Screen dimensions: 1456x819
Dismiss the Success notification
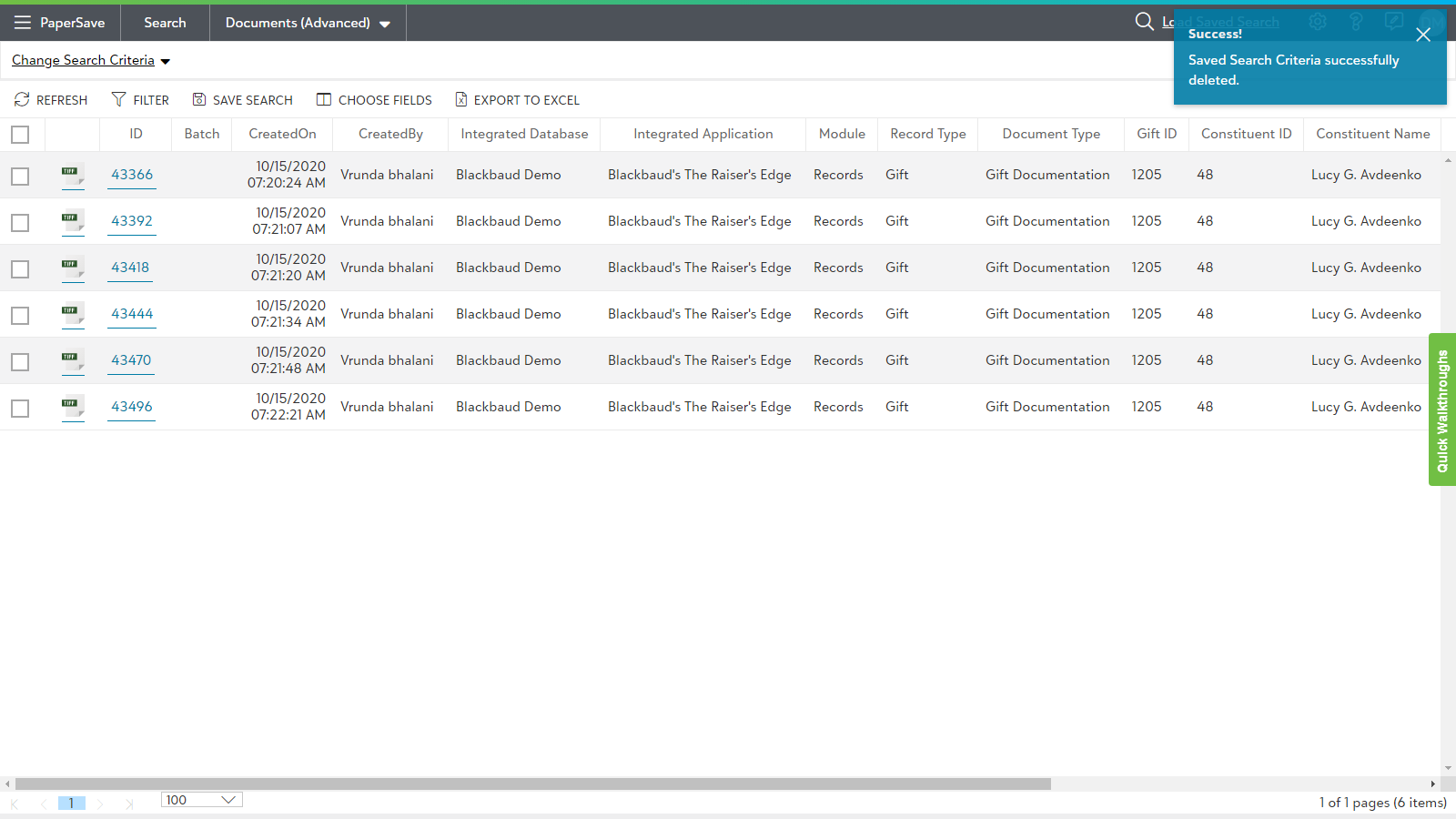pyautogui.click(x=1423, y=35)
